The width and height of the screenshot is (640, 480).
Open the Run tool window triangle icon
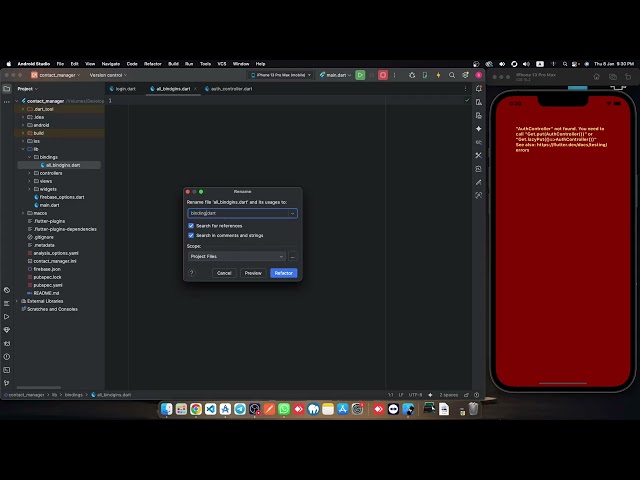click(x=7, y=316)
